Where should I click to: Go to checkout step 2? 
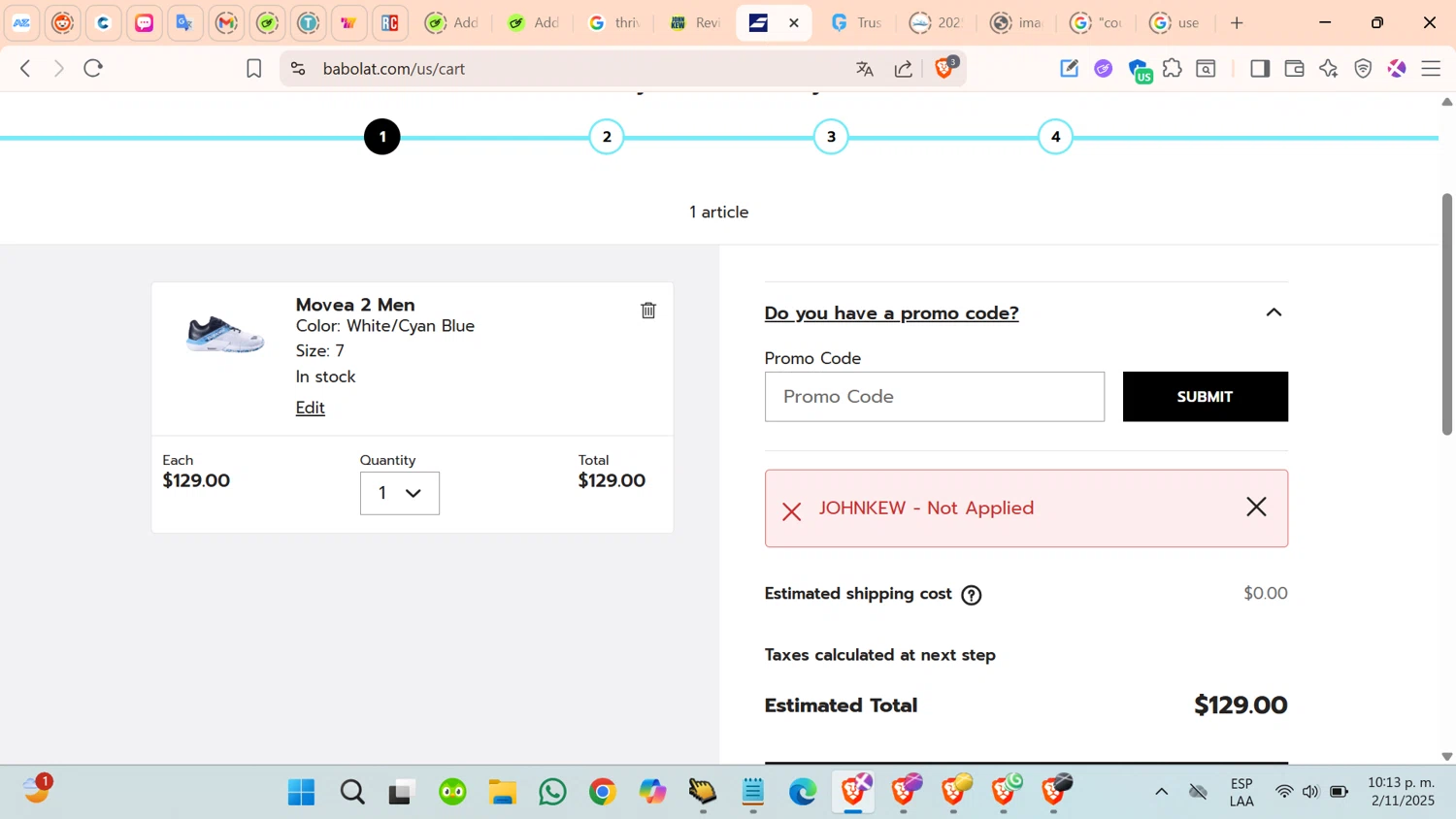tap(607, 137)
